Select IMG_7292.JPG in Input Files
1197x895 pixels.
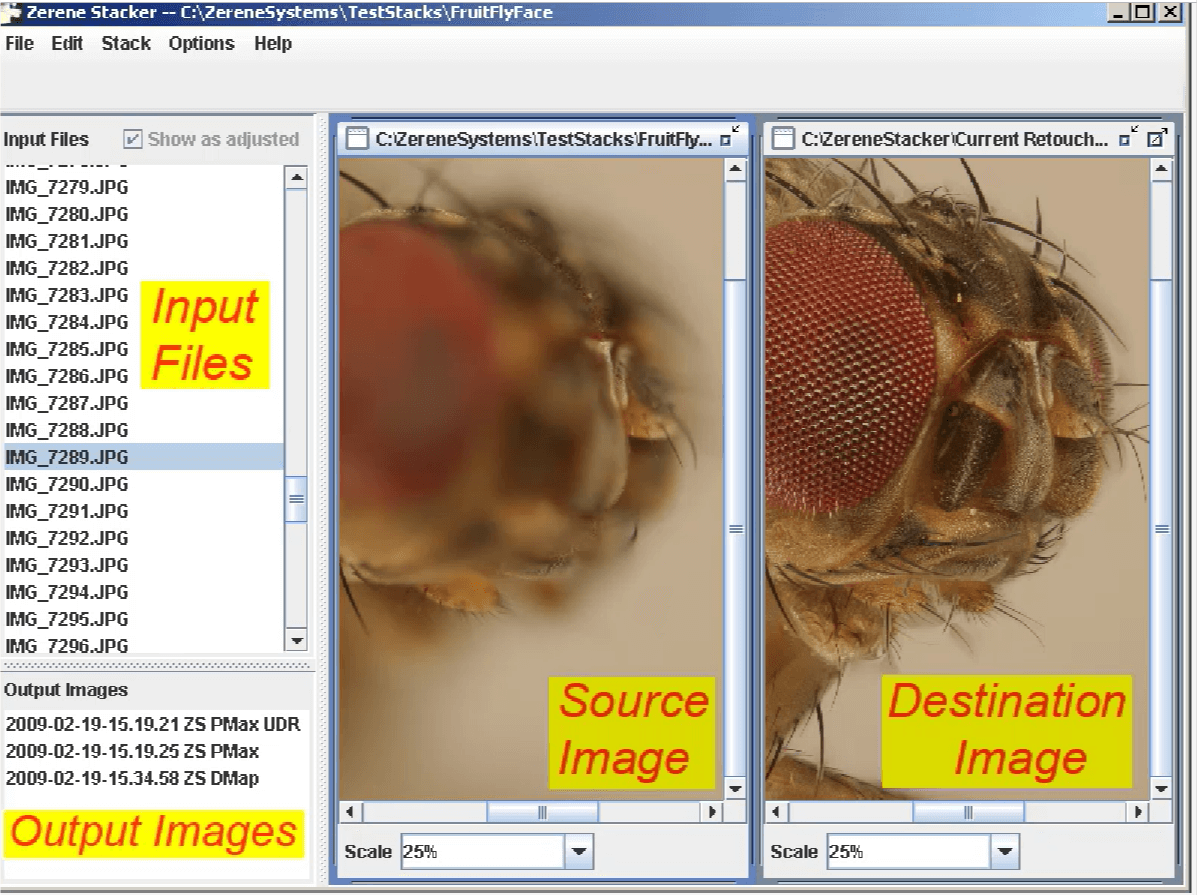(x=144, y=538)
